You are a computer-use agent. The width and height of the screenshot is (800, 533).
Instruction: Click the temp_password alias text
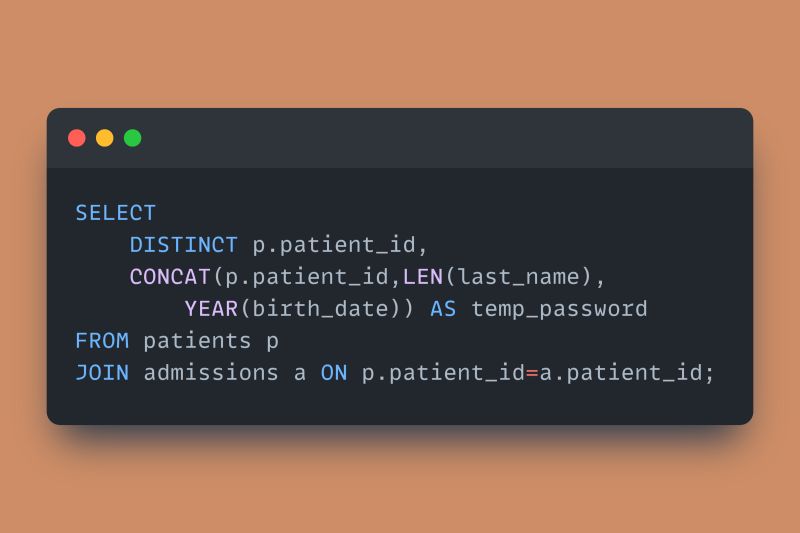(559, 310)
